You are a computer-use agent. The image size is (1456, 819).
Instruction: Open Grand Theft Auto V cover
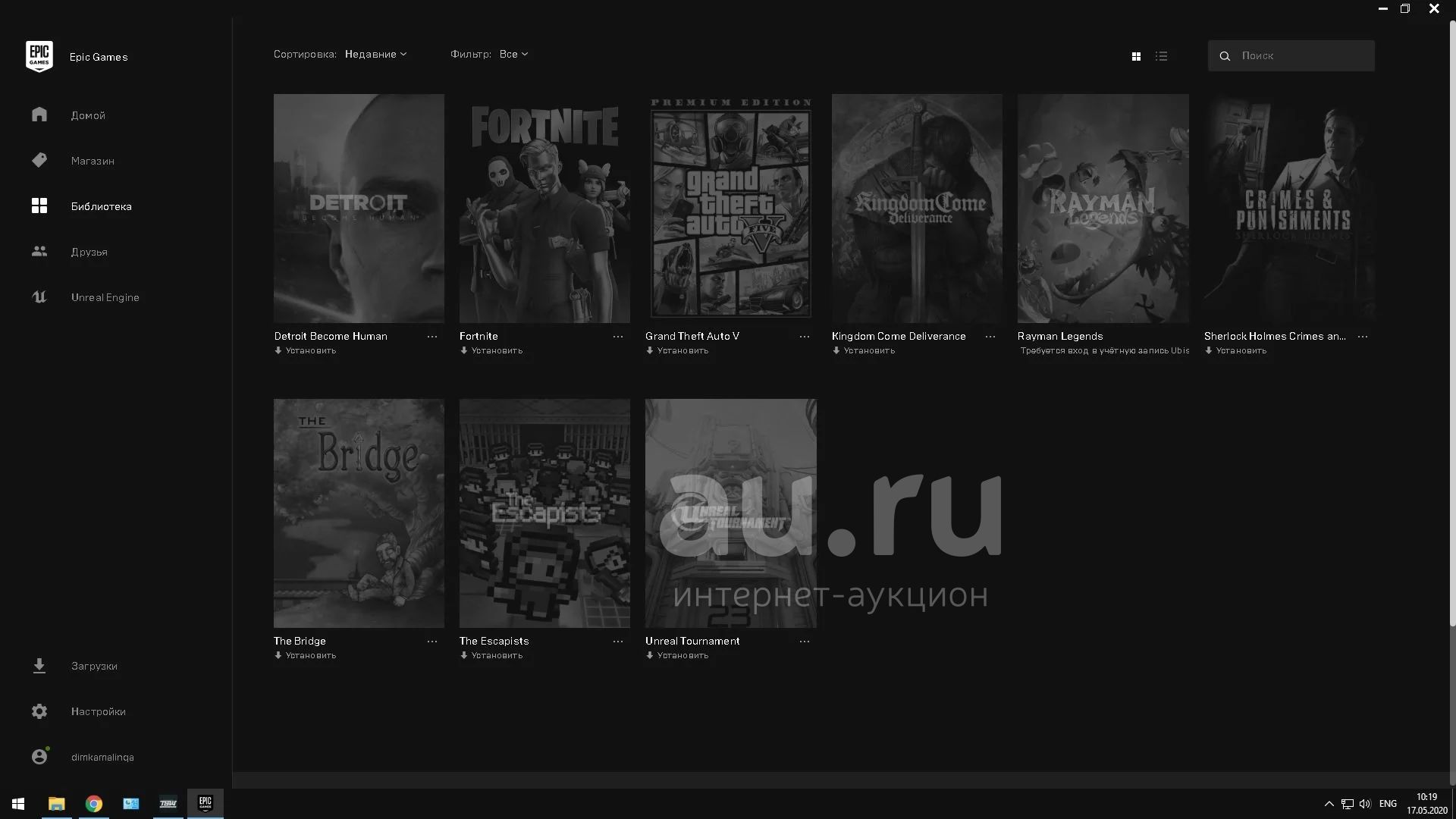point(731,209)
